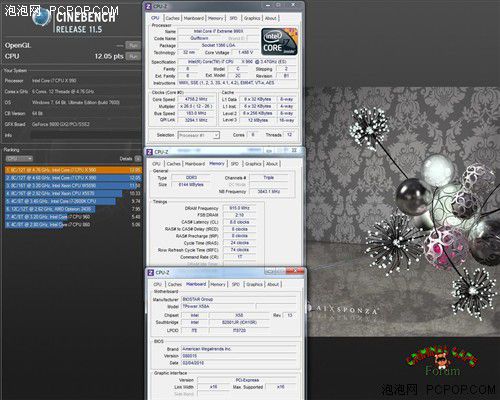Select ranking row 8, 4C/8T @ 2.80 GHz
Image resolution: width=500 pixels, height=400 pixels.
73,225
